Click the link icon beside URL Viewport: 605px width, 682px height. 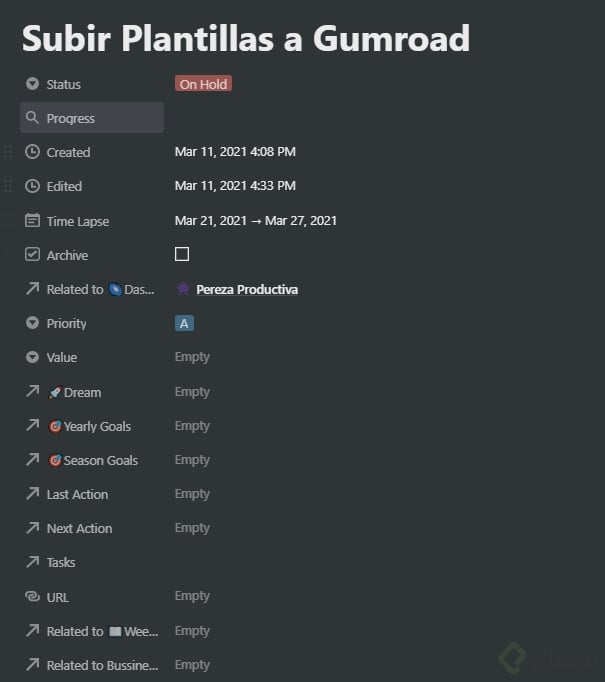(33, 597)
